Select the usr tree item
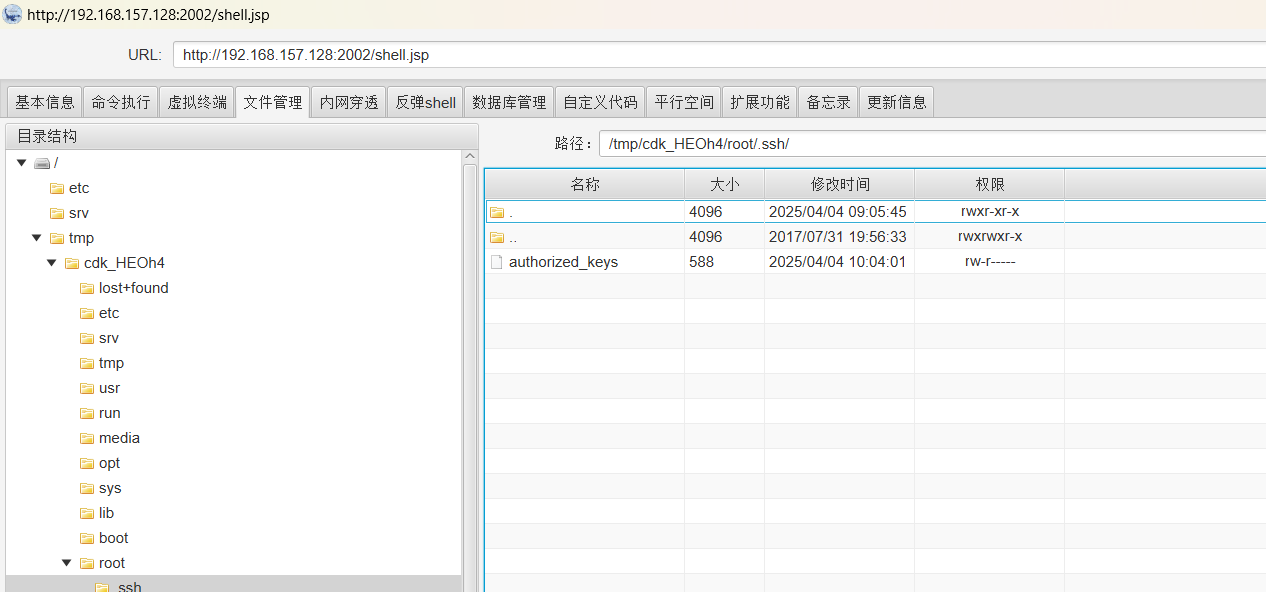This screenshot has width=1266, height=592. (109, 388)
